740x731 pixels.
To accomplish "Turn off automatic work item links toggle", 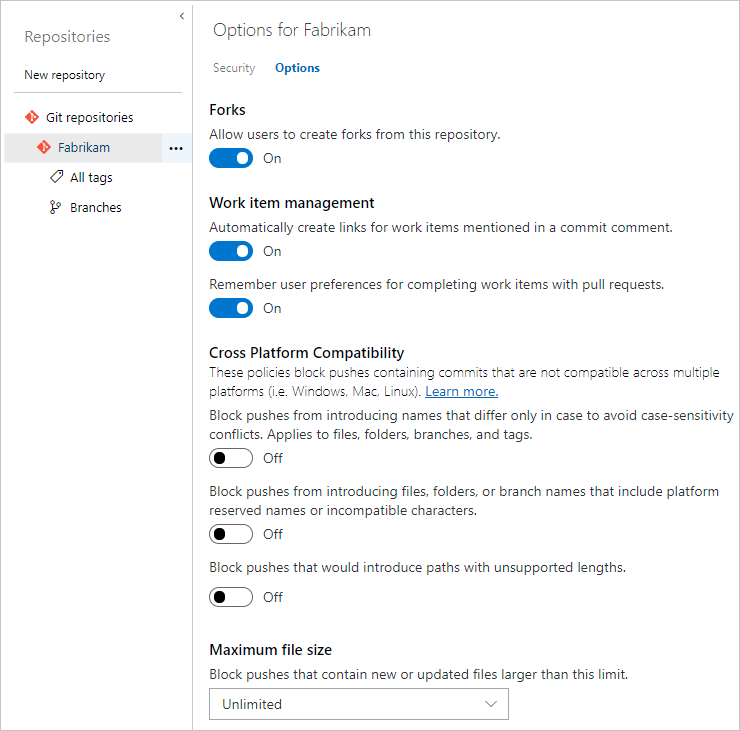I will pos(231,251).
